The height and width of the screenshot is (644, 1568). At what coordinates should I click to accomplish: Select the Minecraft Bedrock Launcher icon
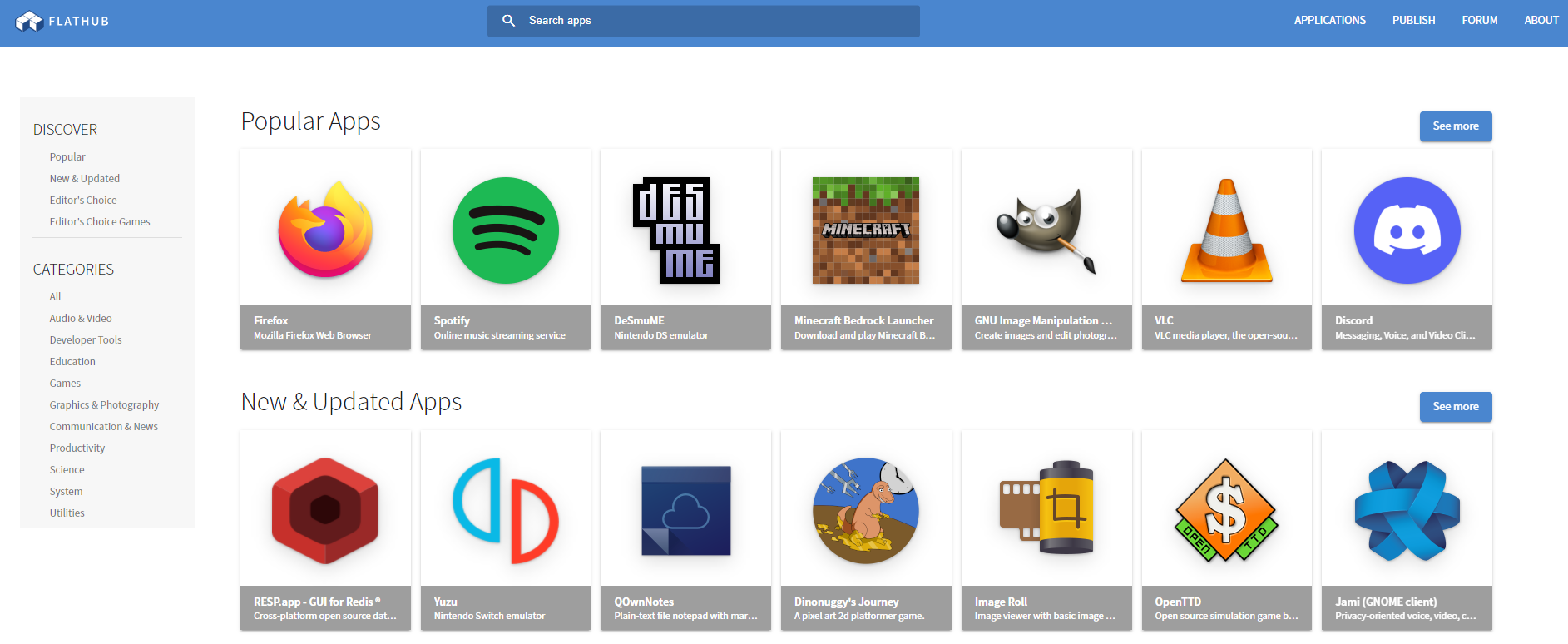866,230
